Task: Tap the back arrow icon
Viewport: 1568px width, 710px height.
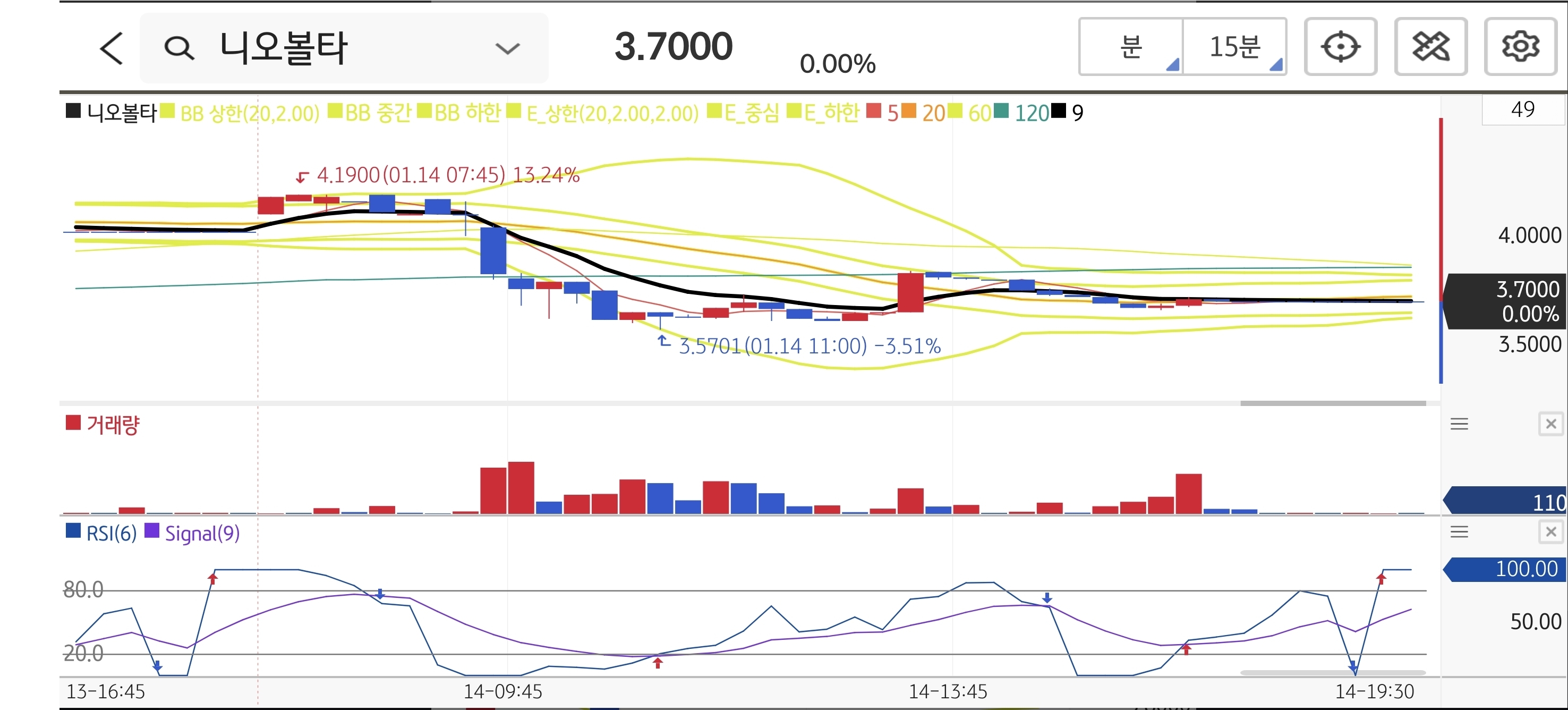Action: 112,48
